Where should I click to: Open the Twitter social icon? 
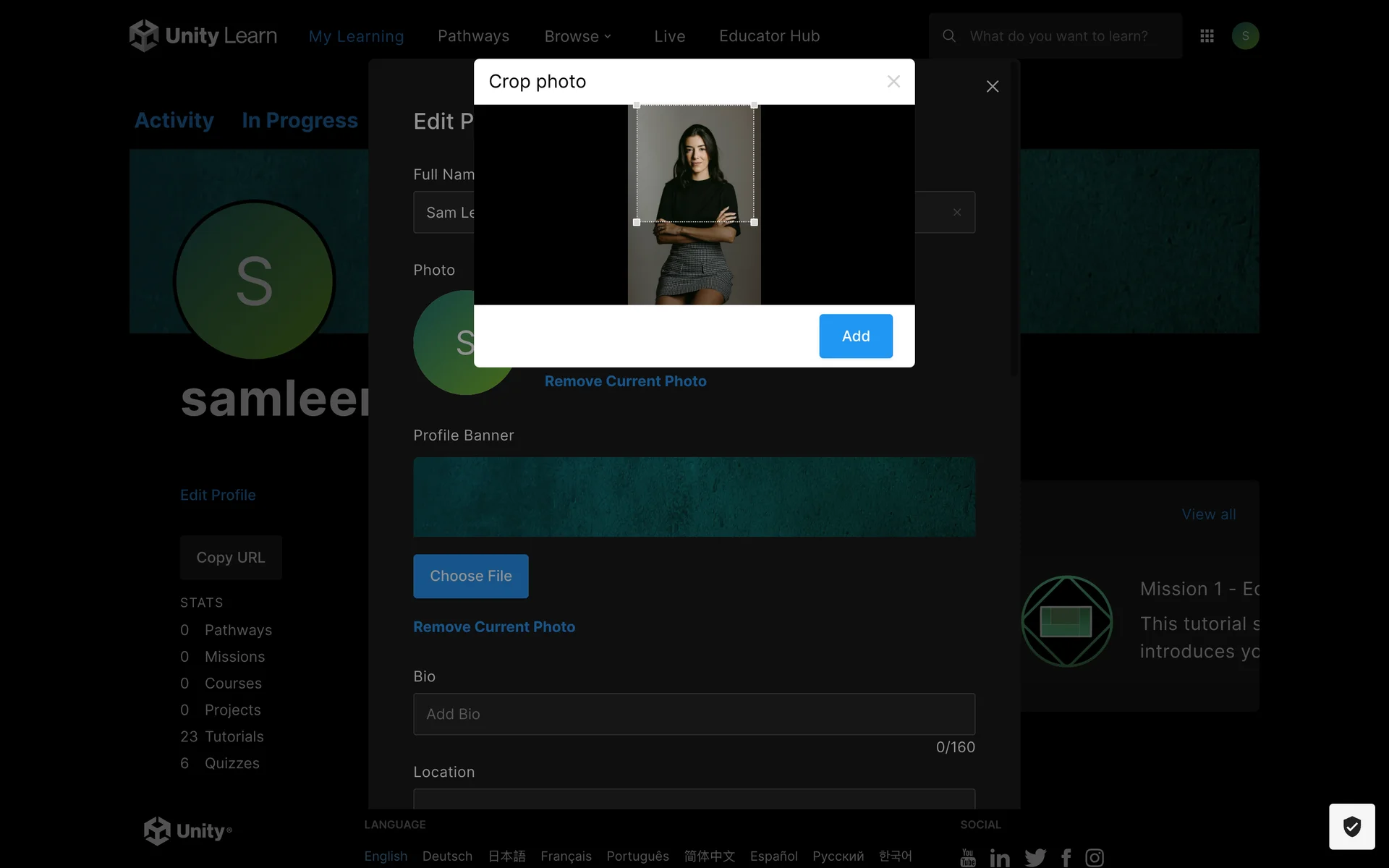(x=1035, y=857)
